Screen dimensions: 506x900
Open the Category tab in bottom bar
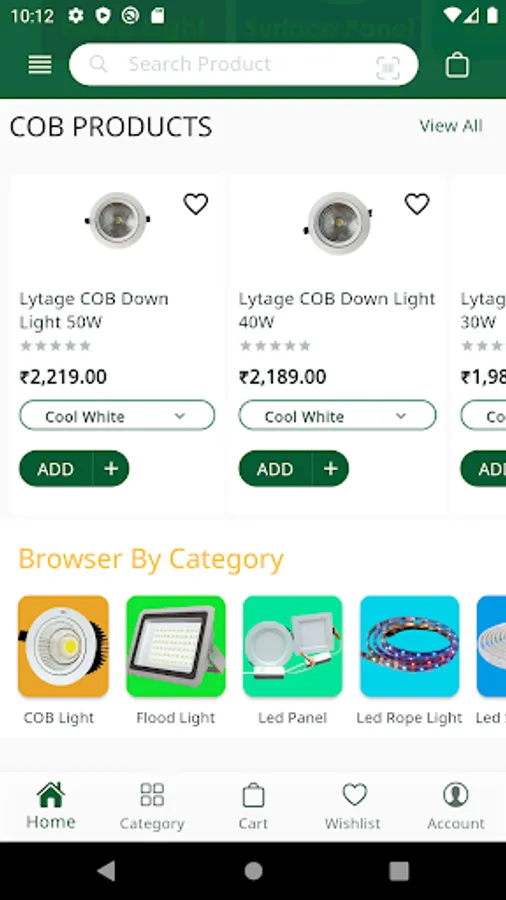152,806
